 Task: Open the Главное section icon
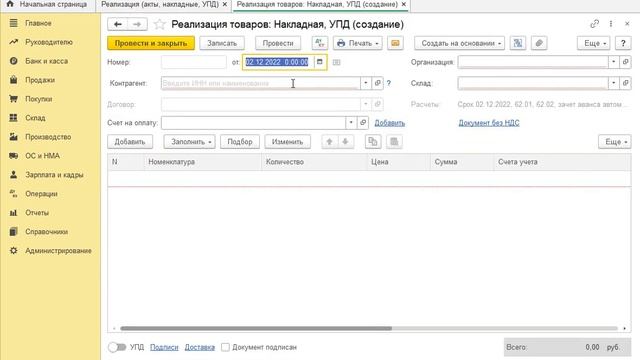(13, 23)
